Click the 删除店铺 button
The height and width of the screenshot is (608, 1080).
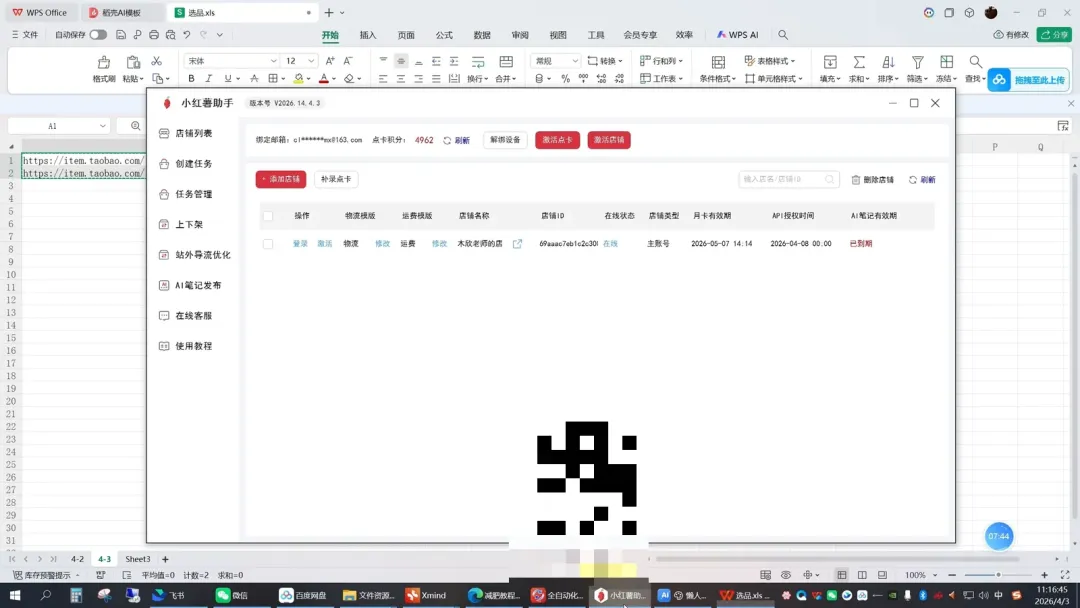click(873, 180)
